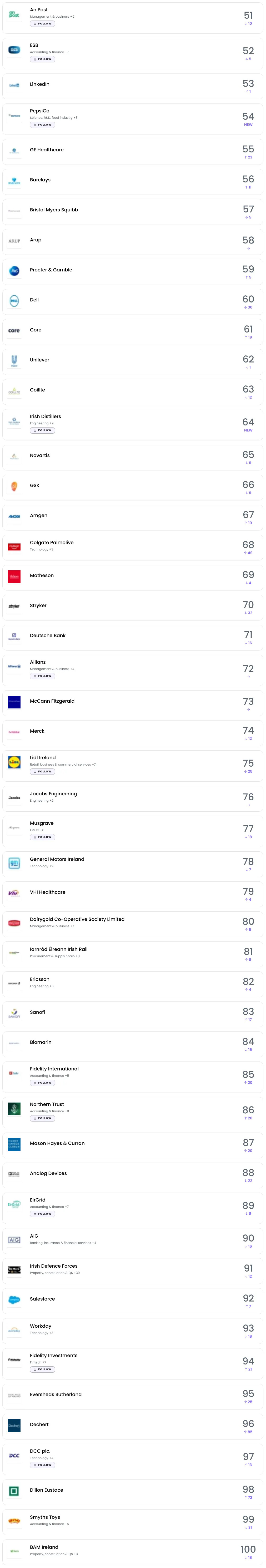The image size is (266, 1568).
Task: Toggle Follow for Irish Distillers
Action: [43, 430]
